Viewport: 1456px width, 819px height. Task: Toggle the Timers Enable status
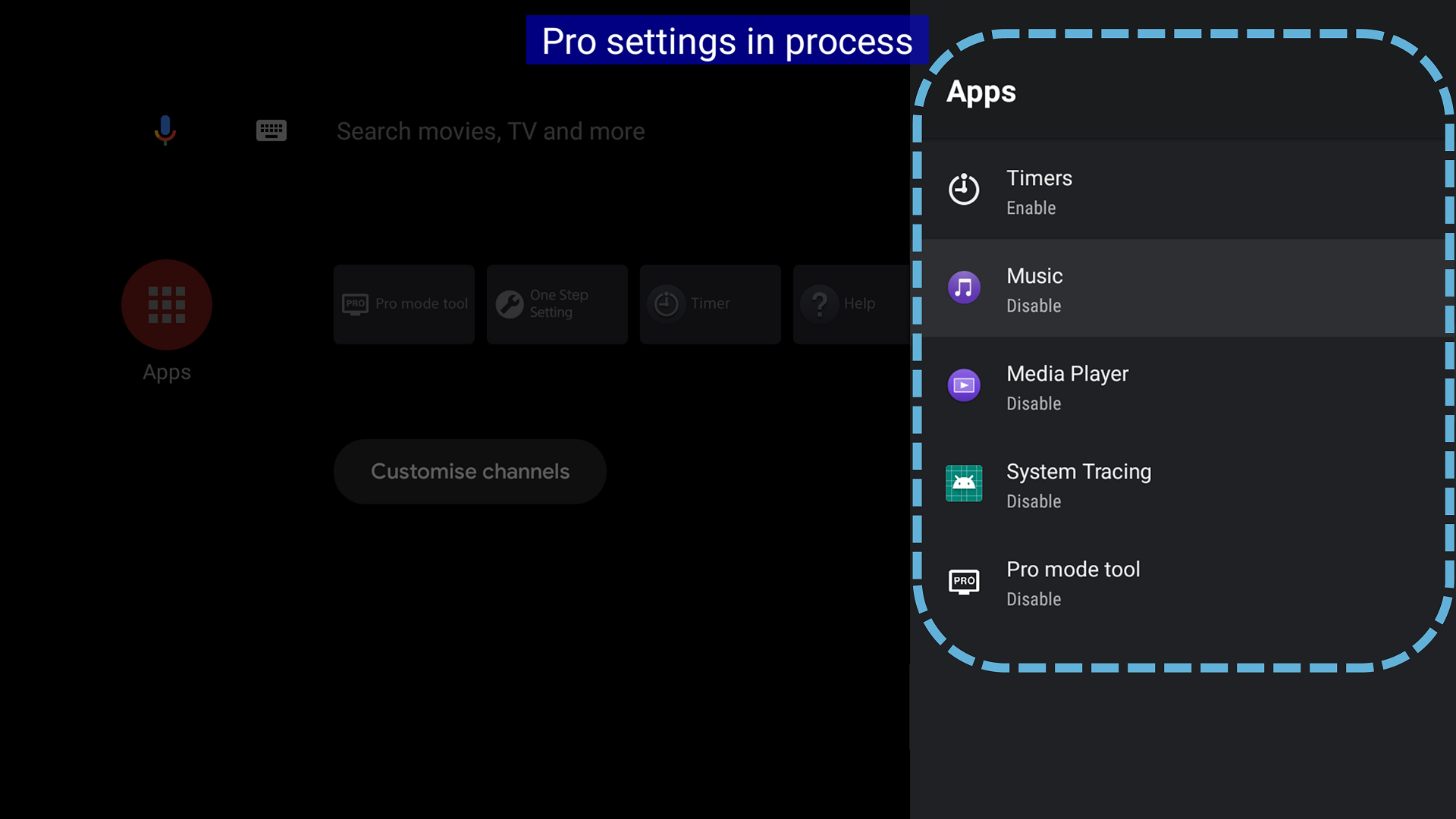pyautogui.click(x=1031, y=208)
